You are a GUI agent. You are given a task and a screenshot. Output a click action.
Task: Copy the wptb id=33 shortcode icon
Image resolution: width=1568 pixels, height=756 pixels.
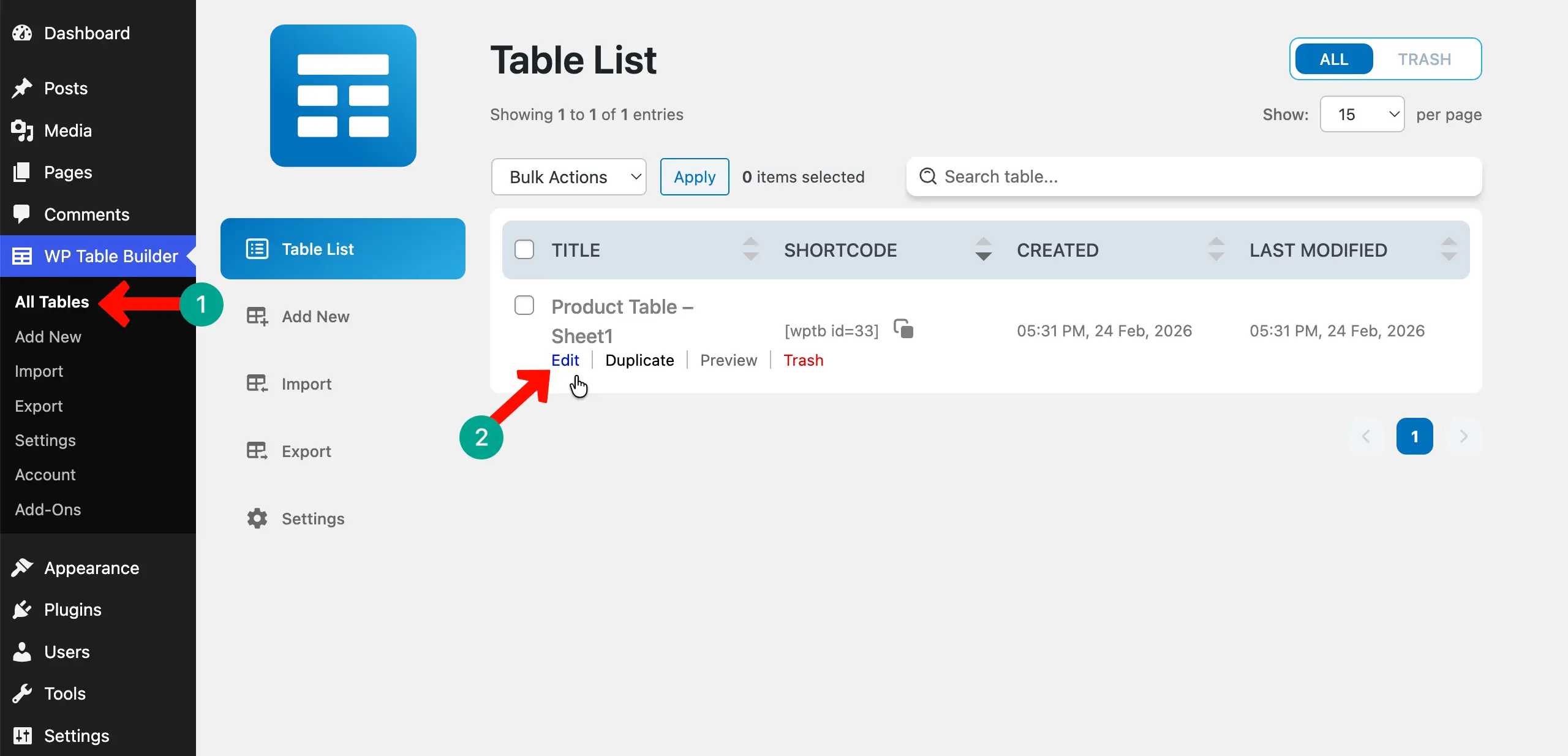(903, 329)
